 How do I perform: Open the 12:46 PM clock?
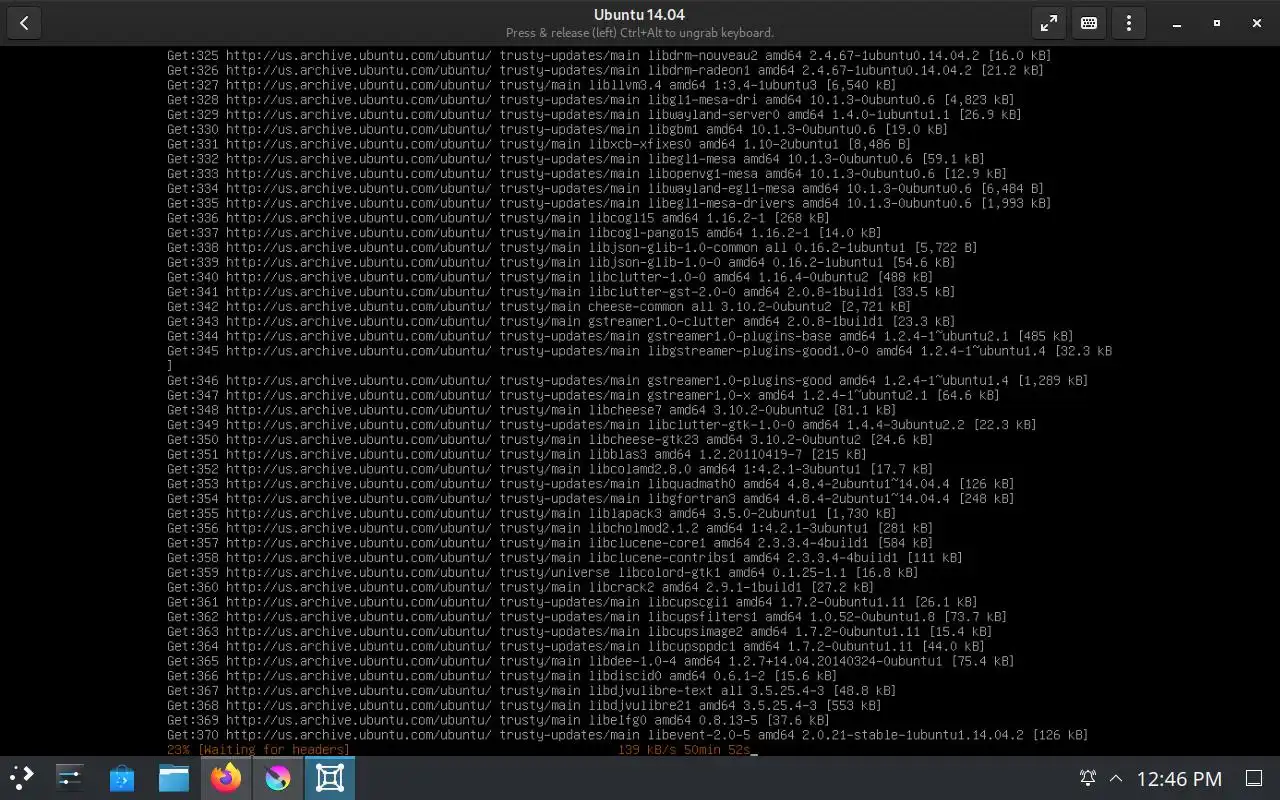(x=1180, y=778)
